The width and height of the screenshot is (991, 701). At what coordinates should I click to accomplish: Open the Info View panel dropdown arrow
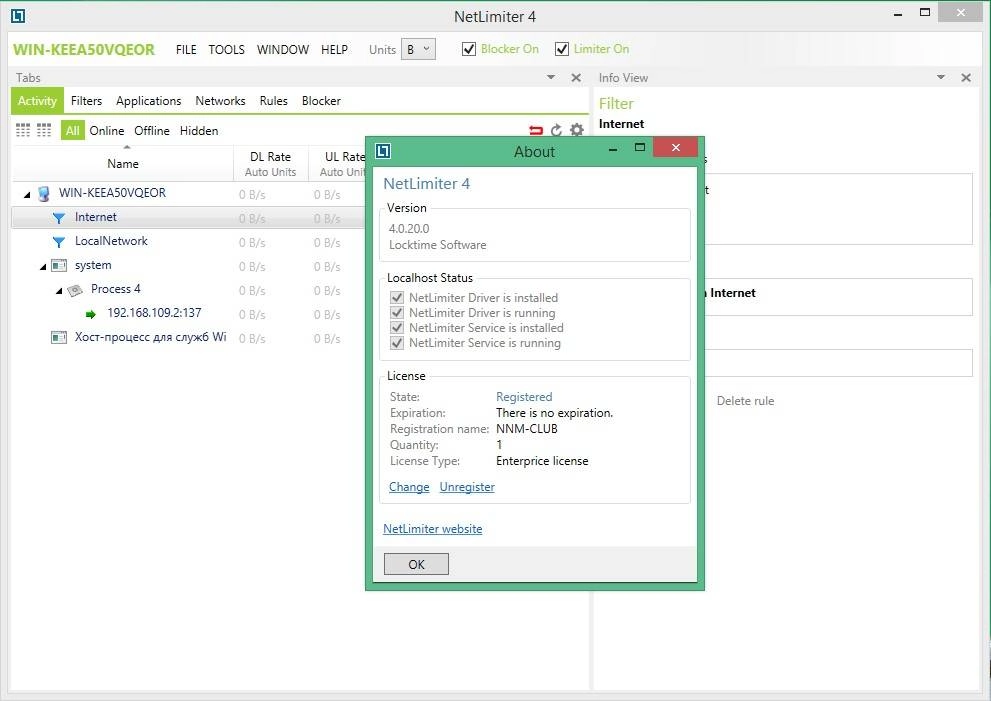pyautogui.click(x=941, y=77)
